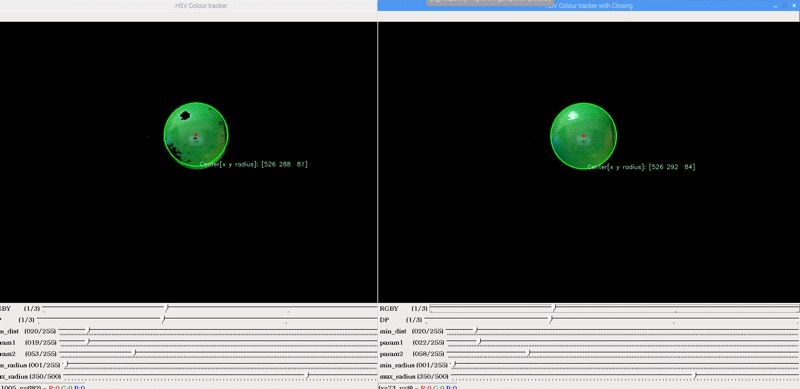Screen dimensions: 800x389
Task: Click param1 (019/255) slider handle in left window
Action: 88,342
